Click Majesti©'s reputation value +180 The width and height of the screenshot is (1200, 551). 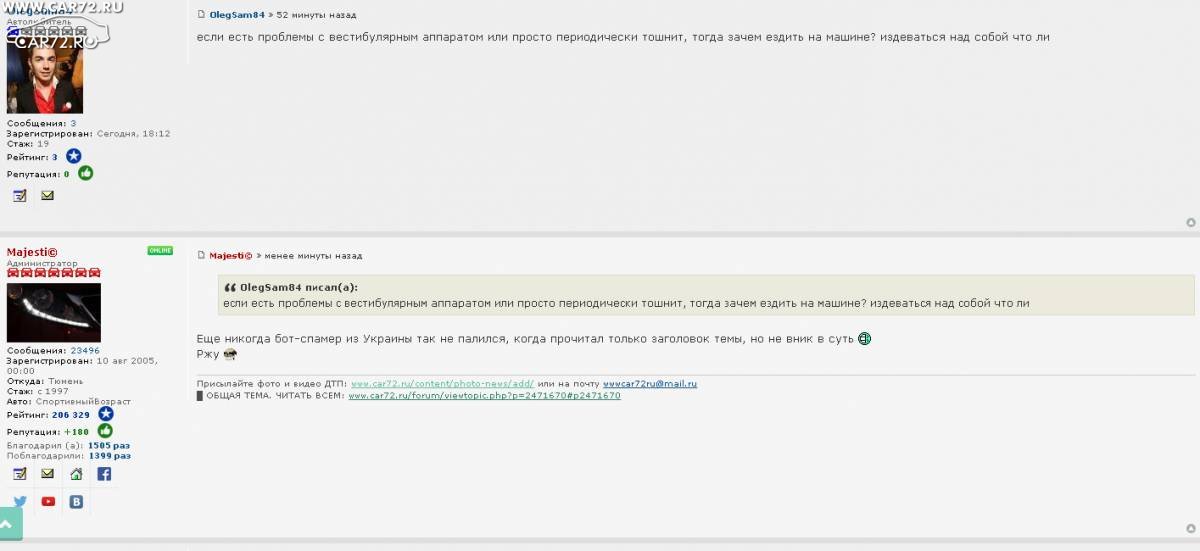click(x=76, y=432)
